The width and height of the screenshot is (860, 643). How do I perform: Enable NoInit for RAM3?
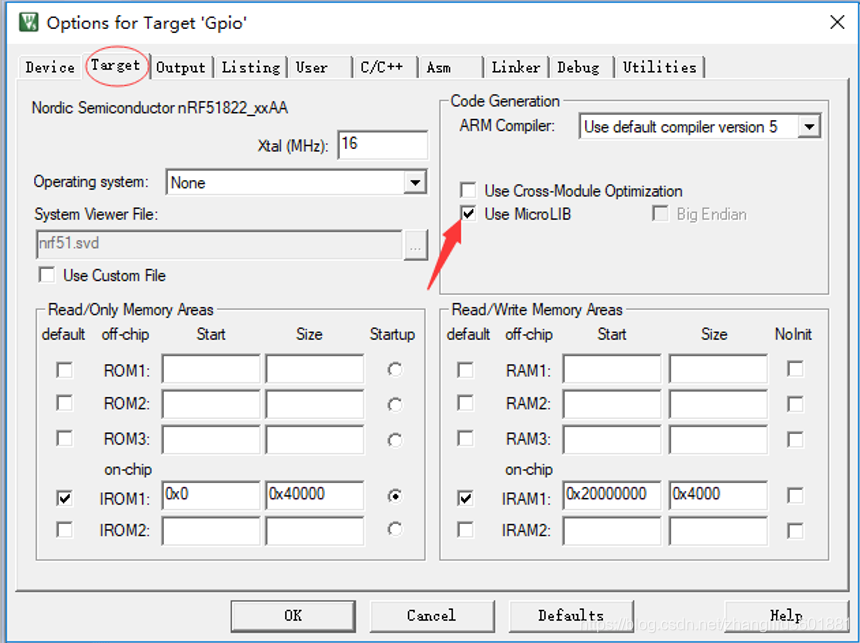pos(795,439)
